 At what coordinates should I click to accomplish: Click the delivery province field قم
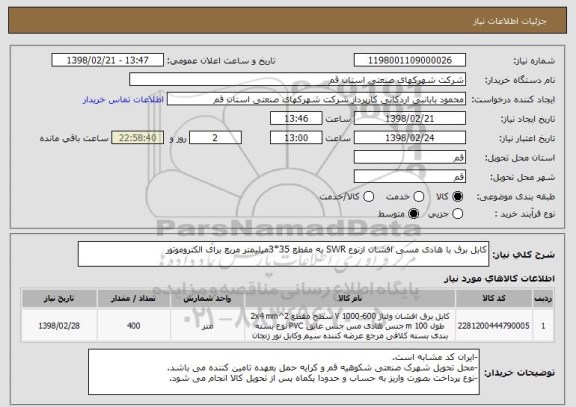pos(410,158)
